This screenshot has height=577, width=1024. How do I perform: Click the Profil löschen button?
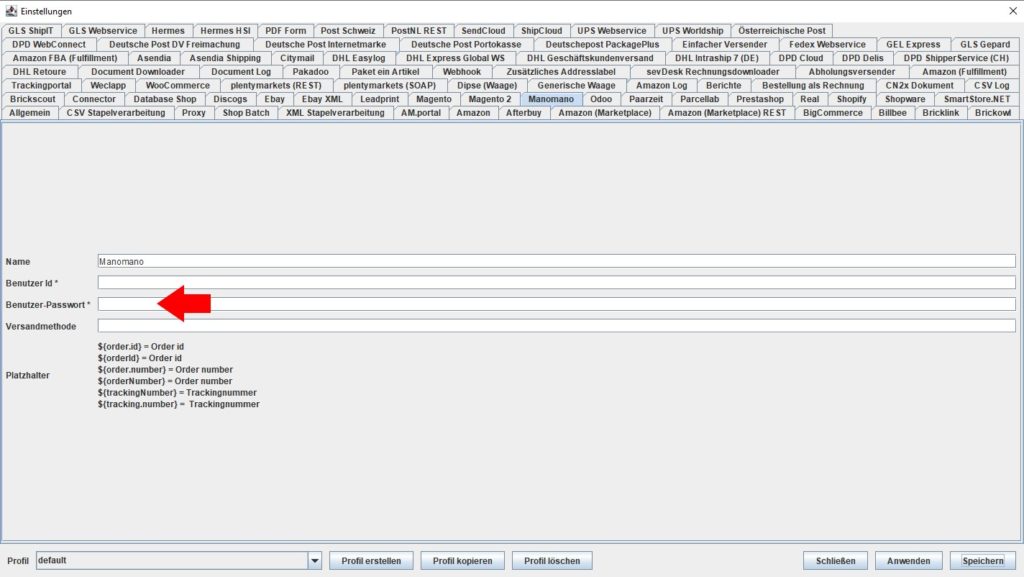pyautogui.click(x=552, y=561)
